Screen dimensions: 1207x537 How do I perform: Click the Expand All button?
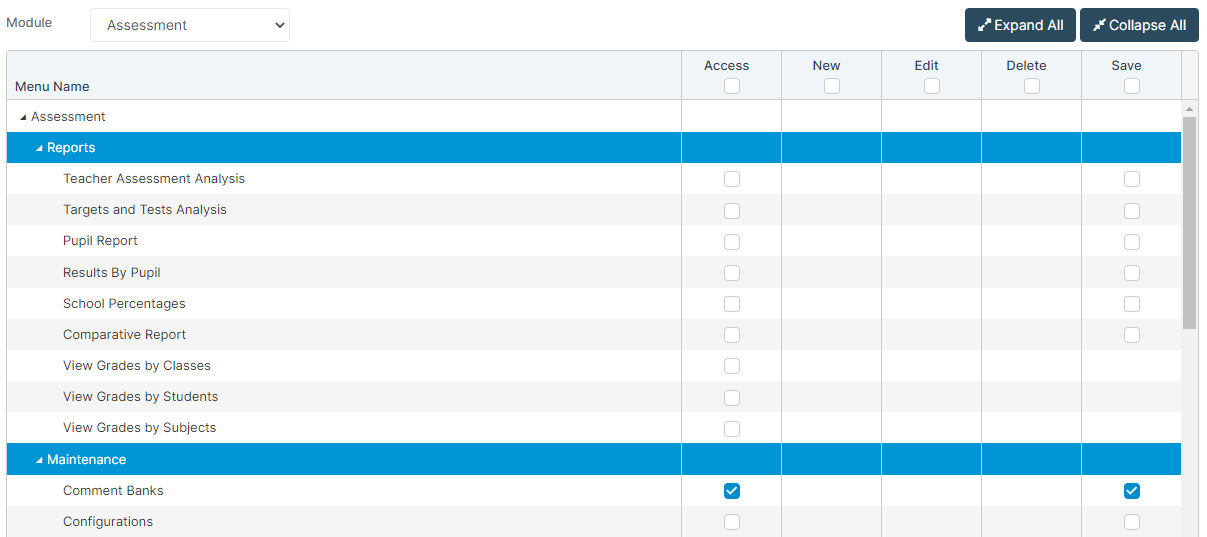pyautogui.click(x=1019, y=25)
